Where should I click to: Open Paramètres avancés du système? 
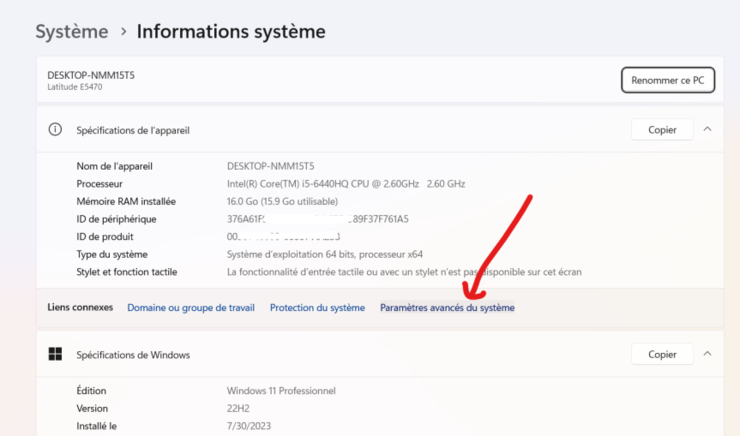[447, 308]
